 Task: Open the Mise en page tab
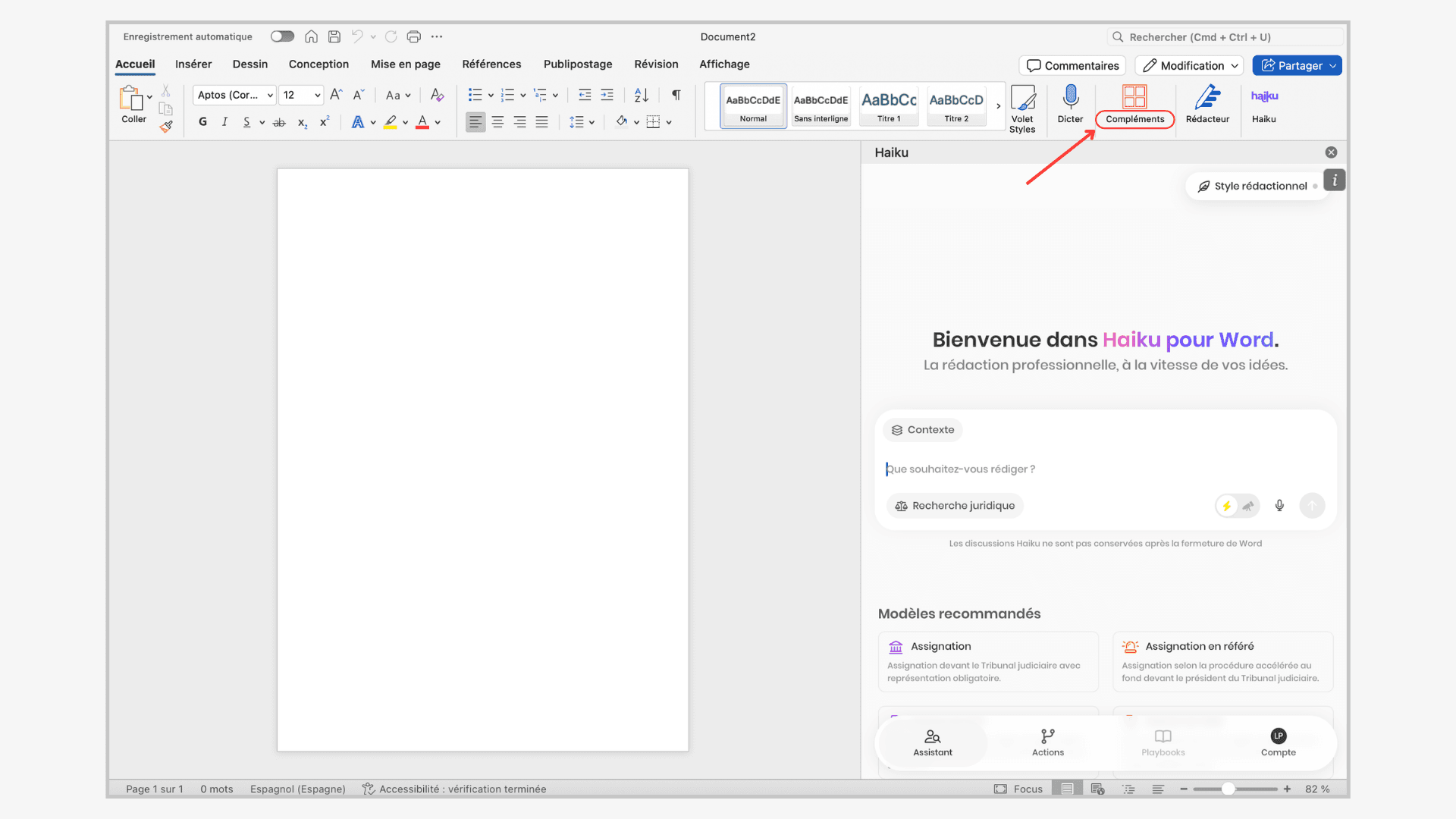[405, 64]
